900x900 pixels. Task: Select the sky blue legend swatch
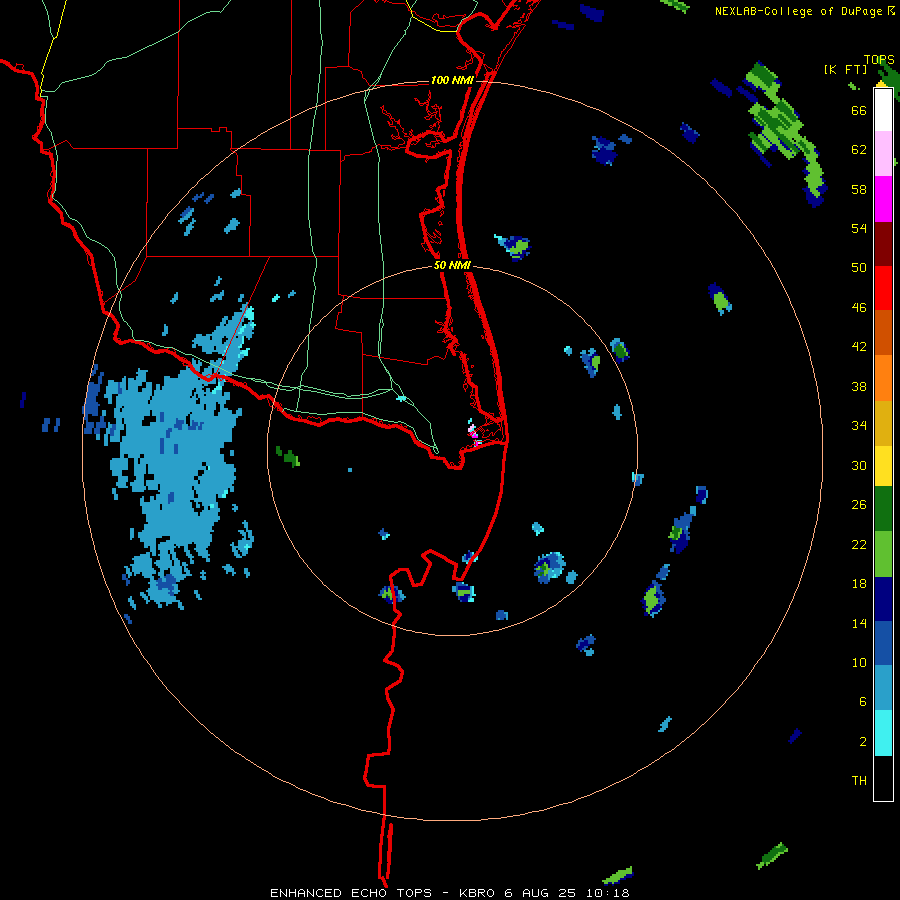pos(883,688)
